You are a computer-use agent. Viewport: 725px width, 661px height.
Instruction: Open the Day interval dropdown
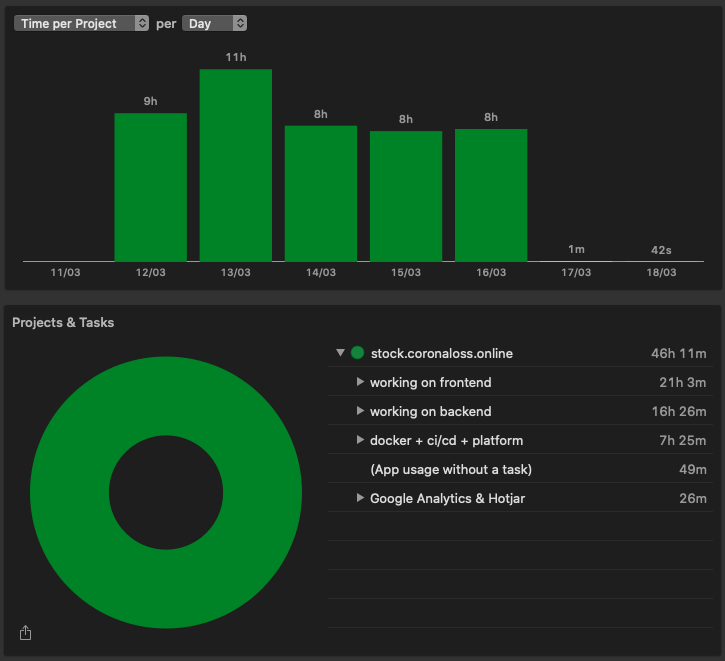(x=215, y=23)
